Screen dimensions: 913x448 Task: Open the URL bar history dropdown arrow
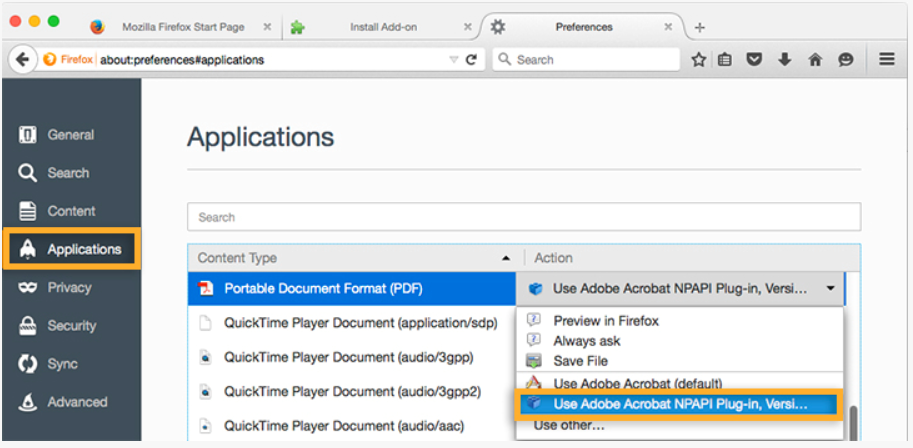(454, 60)
